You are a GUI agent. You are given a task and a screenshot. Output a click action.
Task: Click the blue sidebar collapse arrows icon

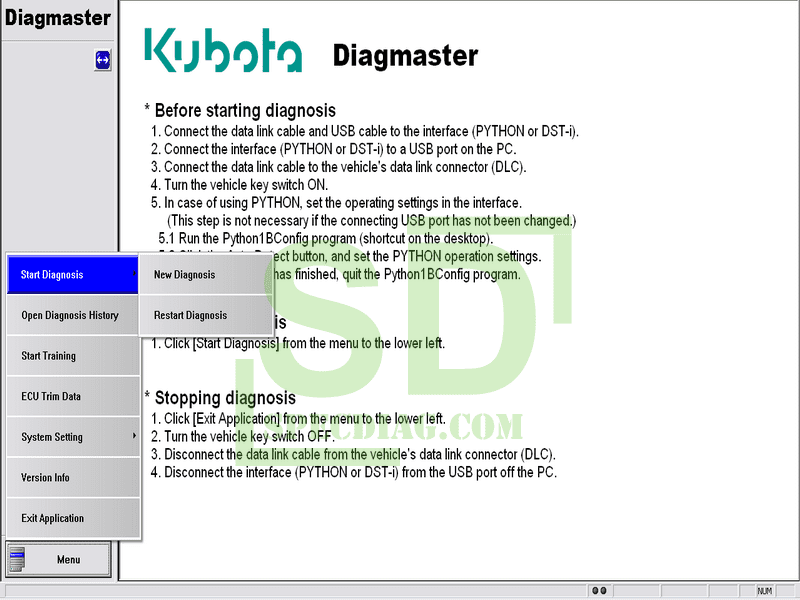[x=103, y=60]
